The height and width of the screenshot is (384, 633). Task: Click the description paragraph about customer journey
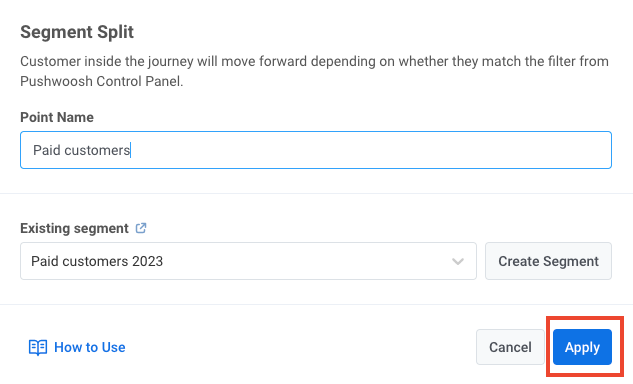point(314,71)
